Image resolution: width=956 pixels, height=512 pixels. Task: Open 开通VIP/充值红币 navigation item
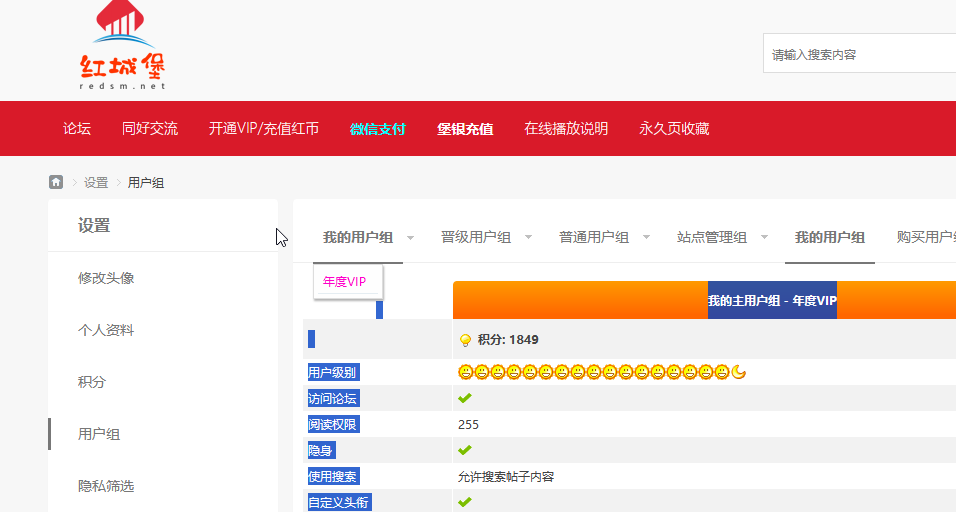tap(264, 129)
